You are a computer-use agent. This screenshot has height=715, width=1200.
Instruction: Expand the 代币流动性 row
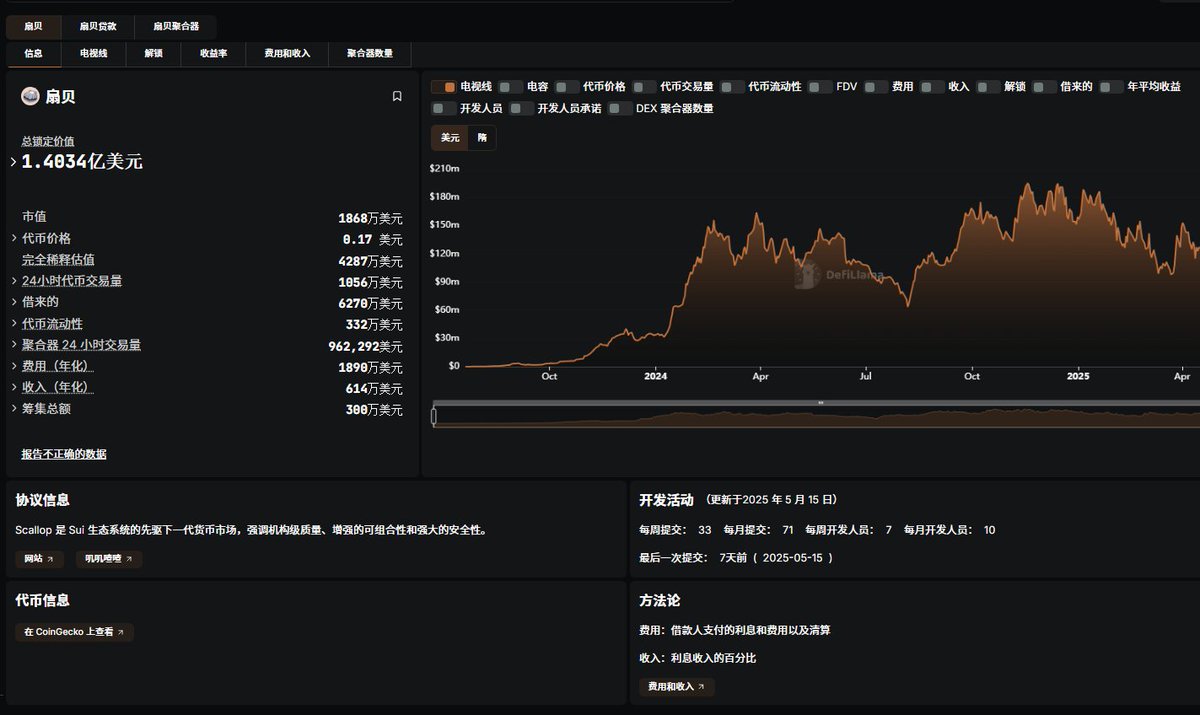click(14, 323)
